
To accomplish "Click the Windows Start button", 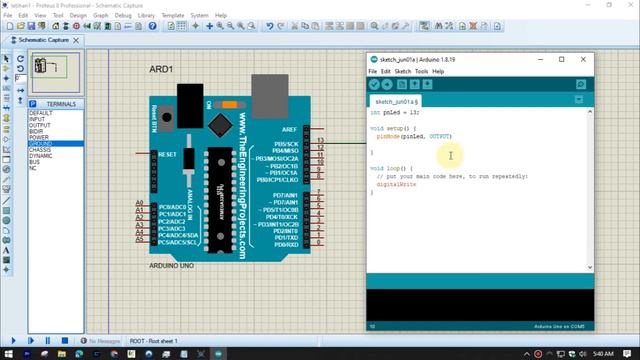I will pyautogui.click(x=9, y=354).
